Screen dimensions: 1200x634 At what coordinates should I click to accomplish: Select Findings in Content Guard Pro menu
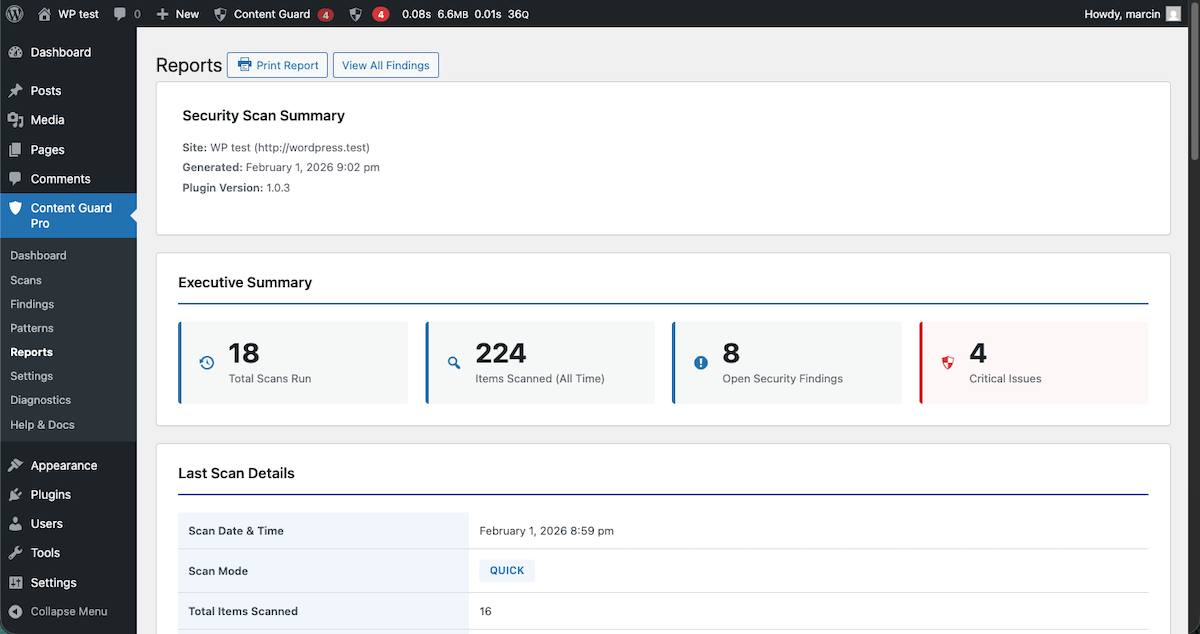coord(32,303)
